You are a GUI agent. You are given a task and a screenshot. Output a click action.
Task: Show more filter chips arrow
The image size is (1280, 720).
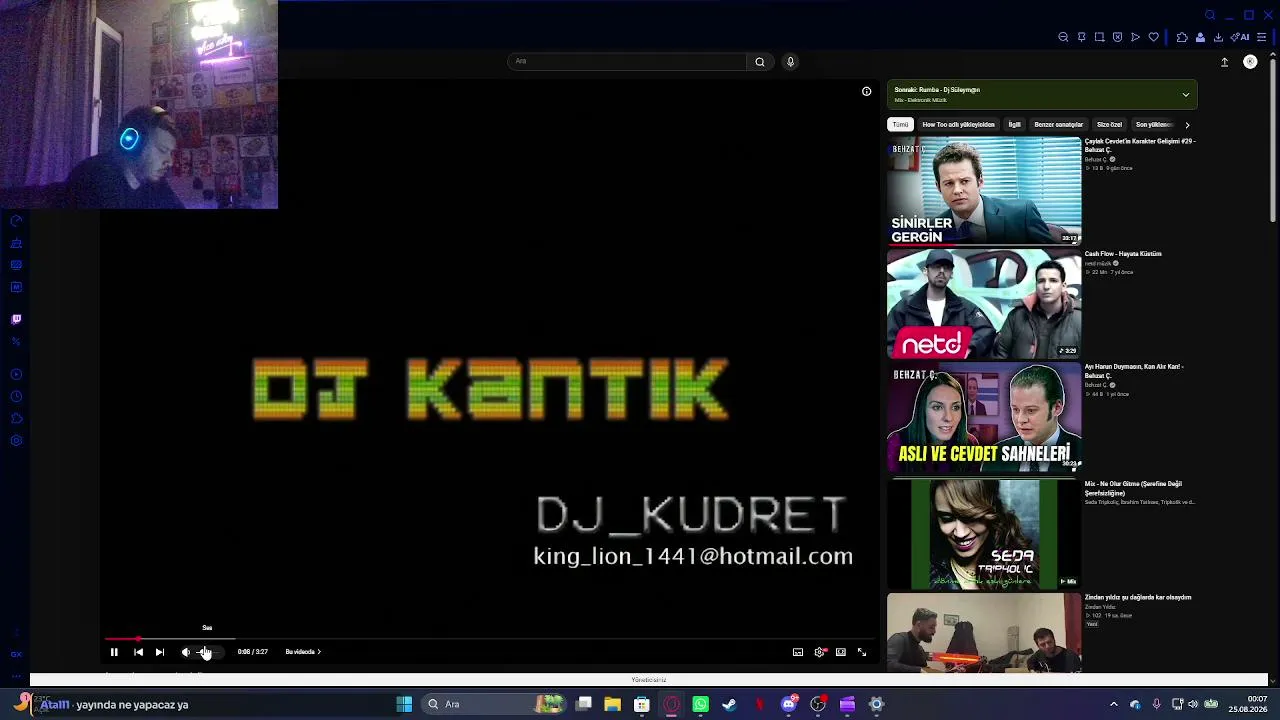1187,125
